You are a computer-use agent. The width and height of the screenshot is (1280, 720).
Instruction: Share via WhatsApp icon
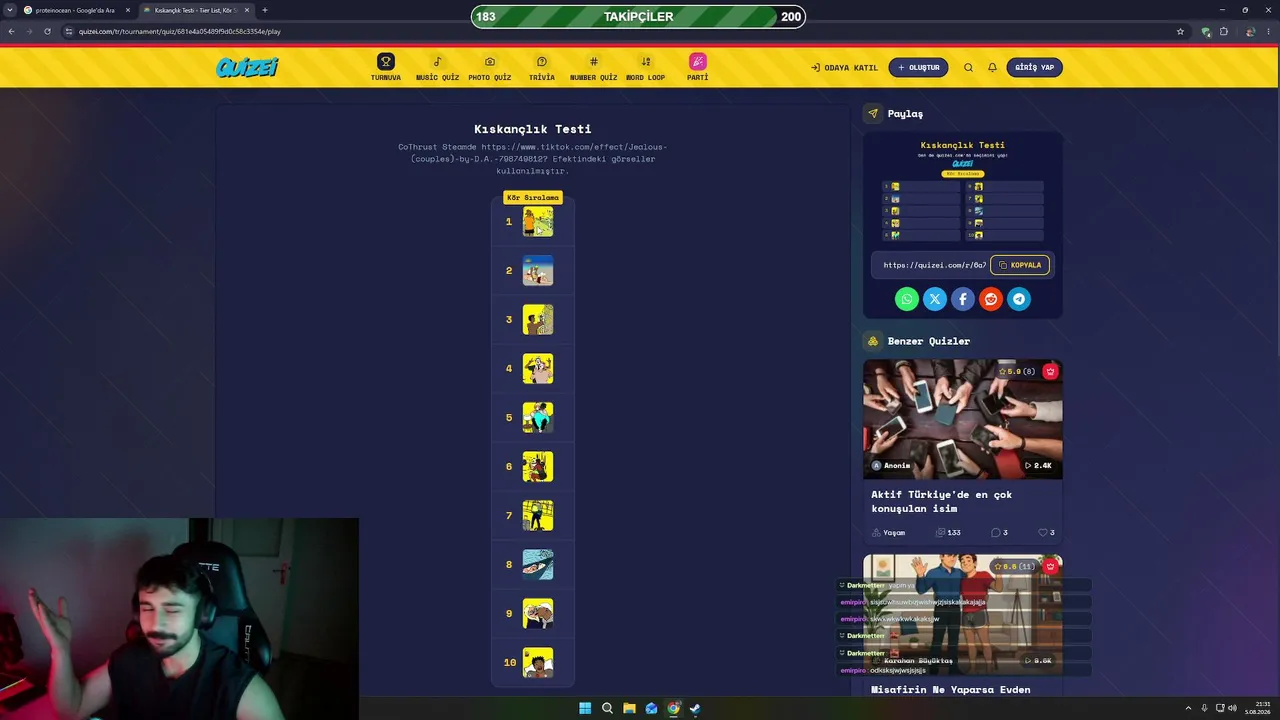[907, 299]
